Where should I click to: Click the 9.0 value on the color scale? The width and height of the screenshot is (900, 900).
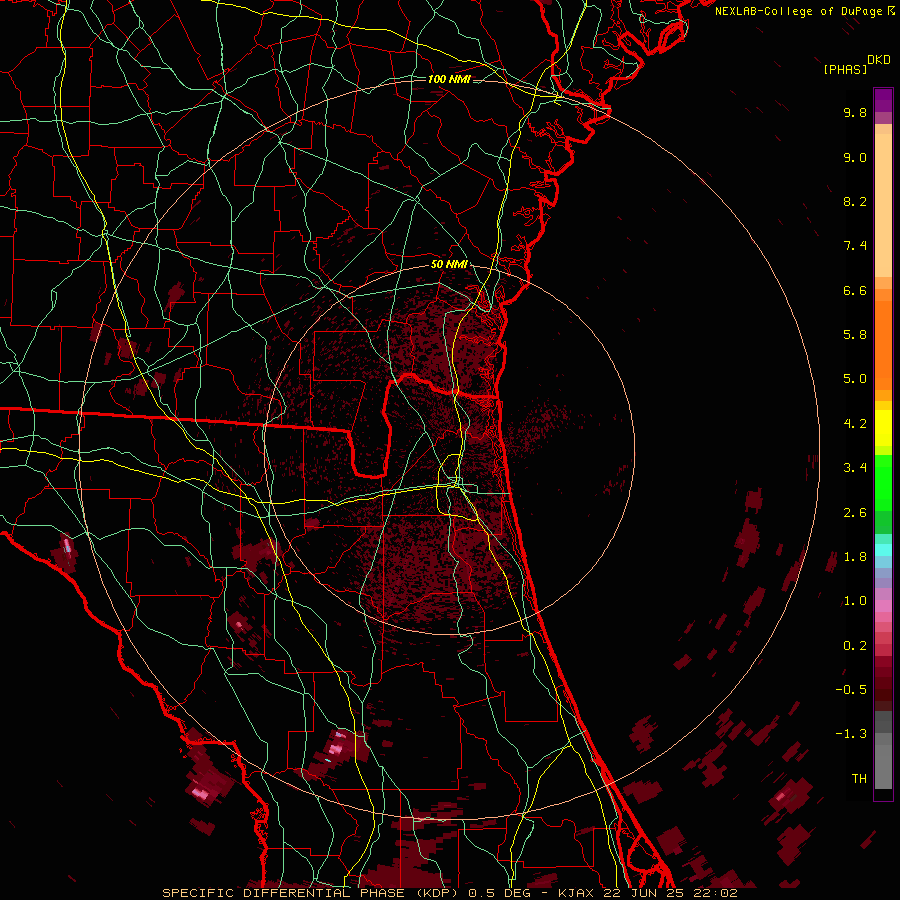pos(855,157)
